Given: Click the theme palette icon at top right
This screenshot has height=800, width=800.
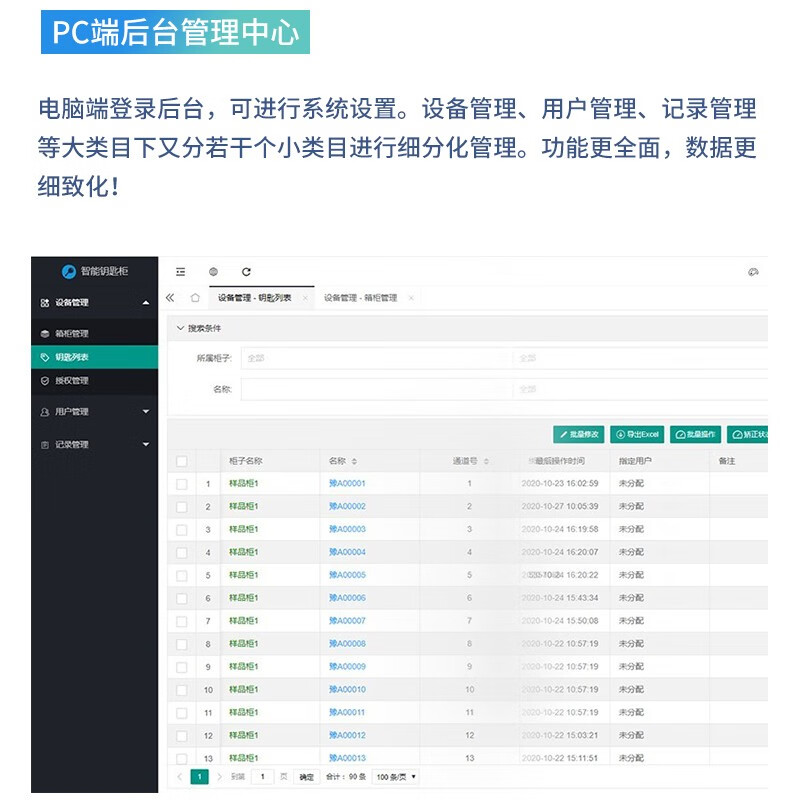Looking at the screenshot, I should pyautogui.click(x=754, y=272).
